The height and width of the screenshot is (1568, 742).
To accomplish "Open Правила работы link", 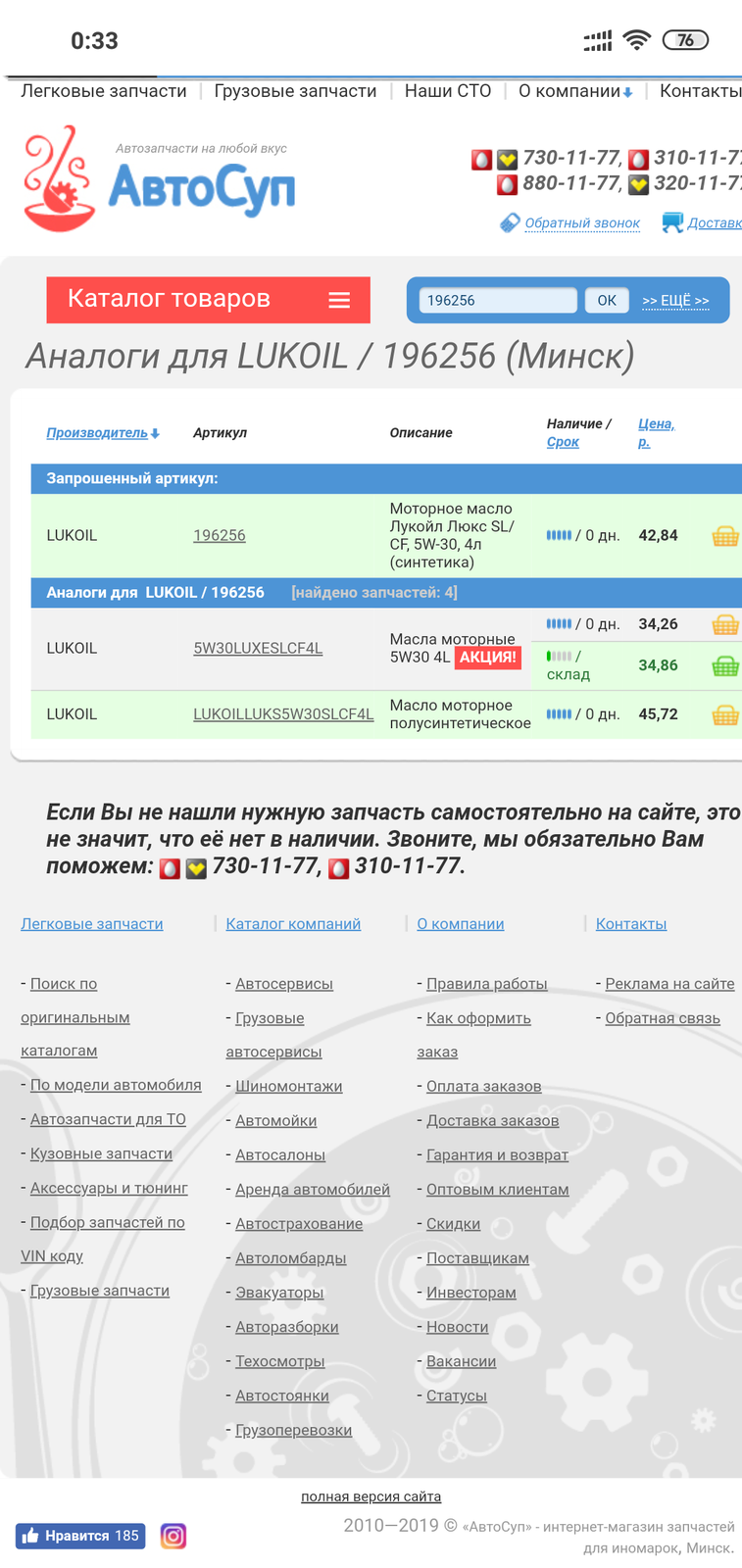I will tap(487, 984).
